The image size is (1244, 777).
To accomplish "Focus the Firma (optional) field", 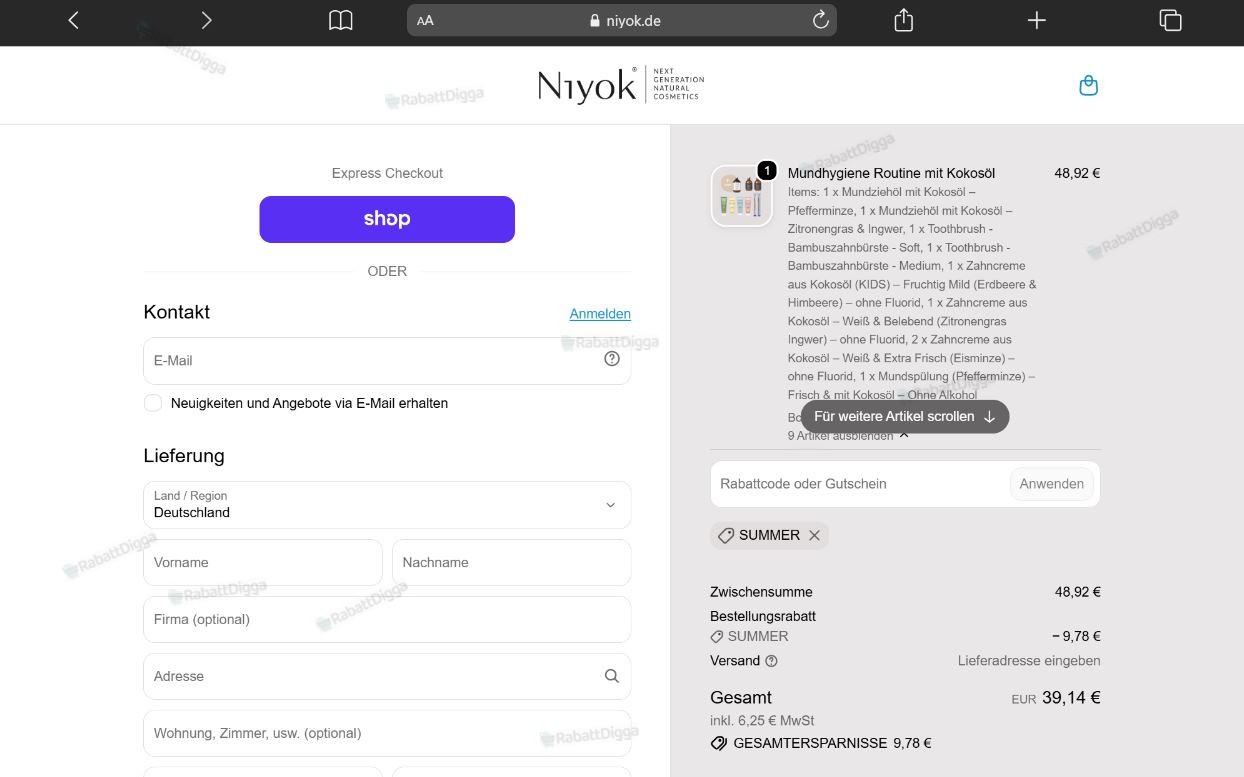I will 387,620.
